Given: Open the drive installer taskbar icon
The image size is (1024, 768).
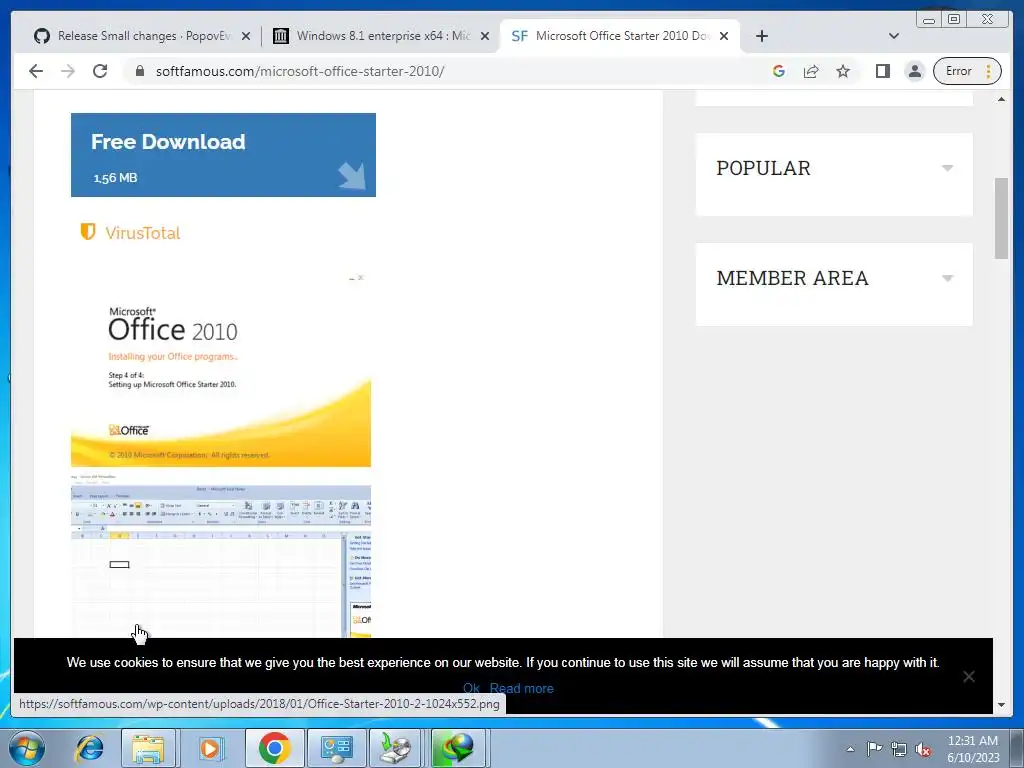Looking at the screenshot, I should (x=396, y=748).
